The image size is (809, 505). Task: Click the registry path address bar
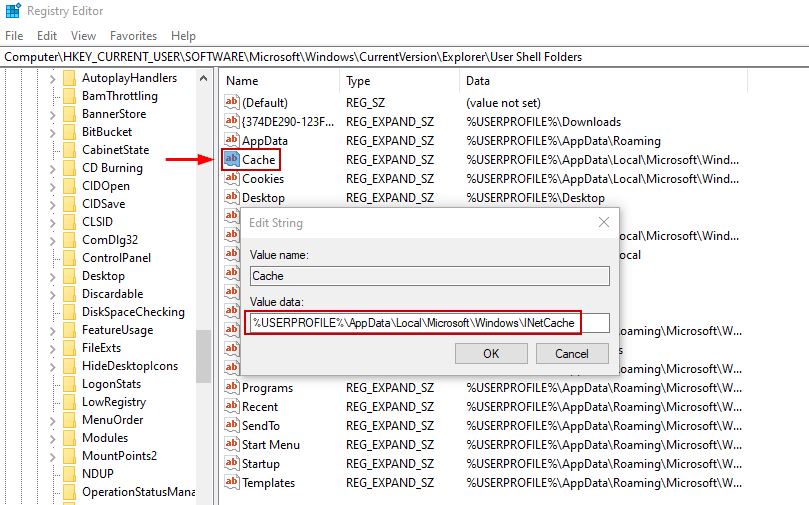pyautogui.click(x=404, y=57)
